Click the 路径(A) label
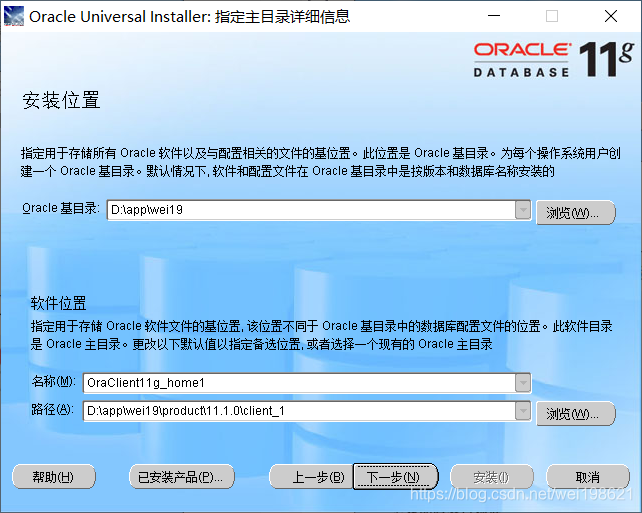This screenshot has height=513, width=642. 52,409
